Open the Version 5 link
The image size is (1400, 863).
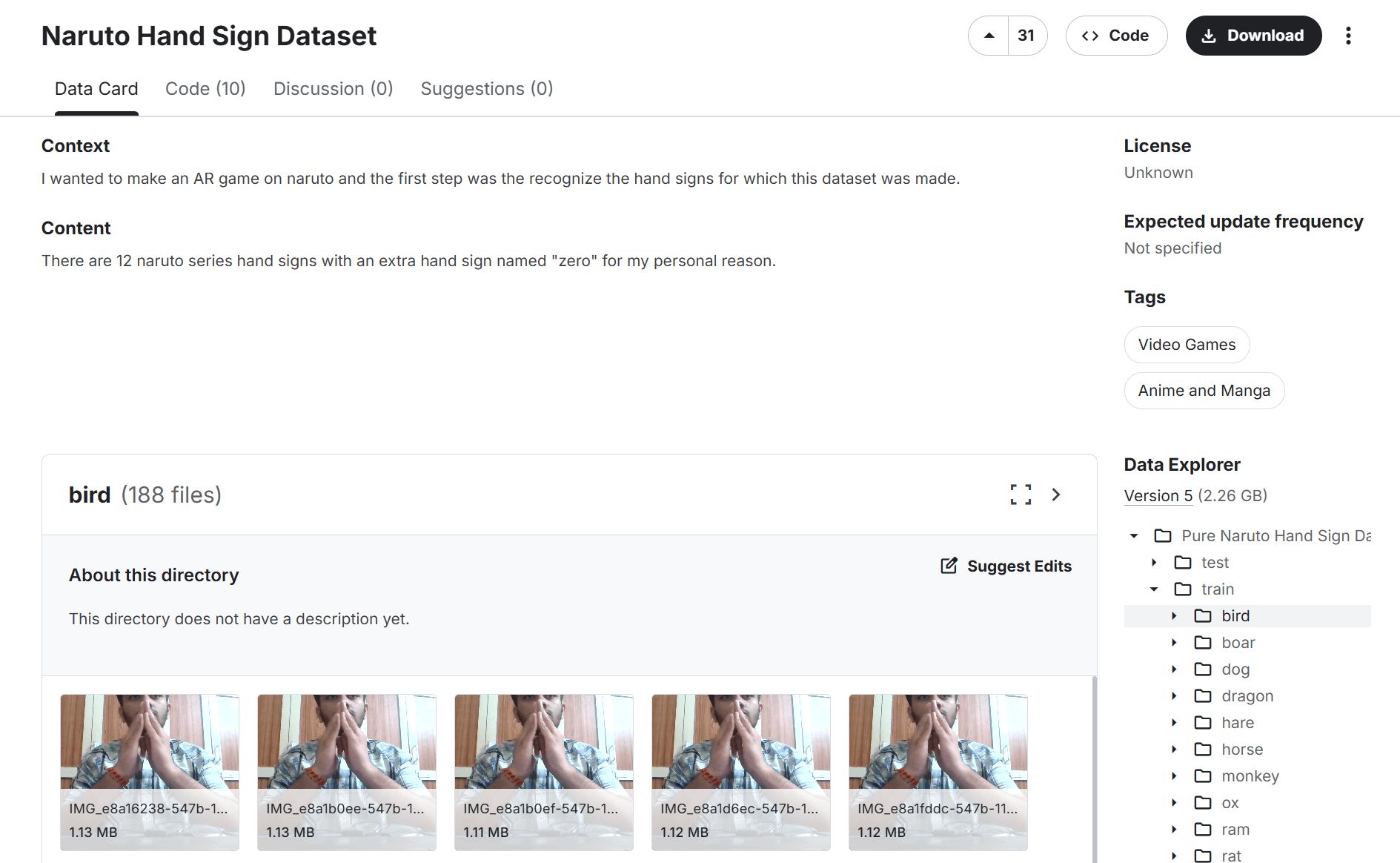tap(1158, 496)
